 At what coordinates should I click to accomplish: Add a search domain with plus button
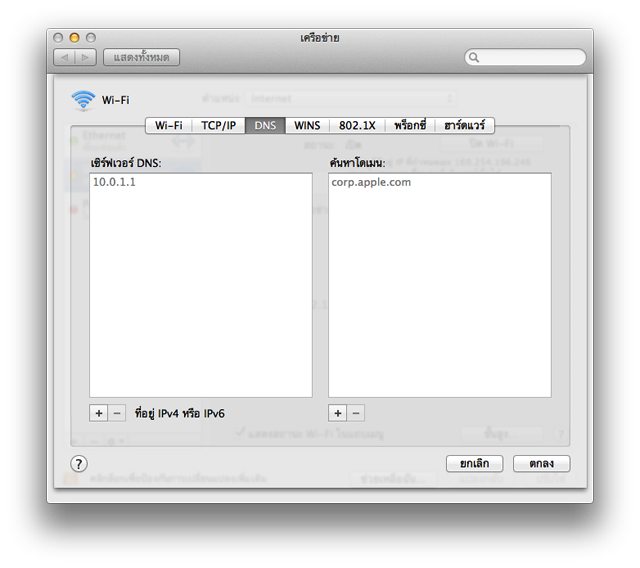(x=338, y=413)
